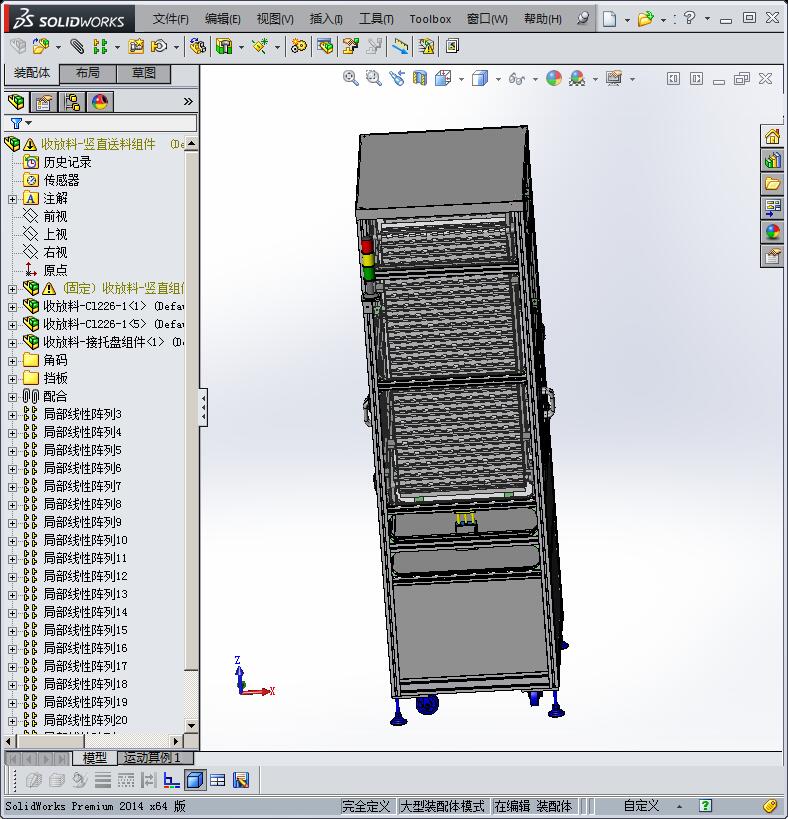Expand the 配合 mates node
This screenshot has width=788, height=819.
pos(13,397)
